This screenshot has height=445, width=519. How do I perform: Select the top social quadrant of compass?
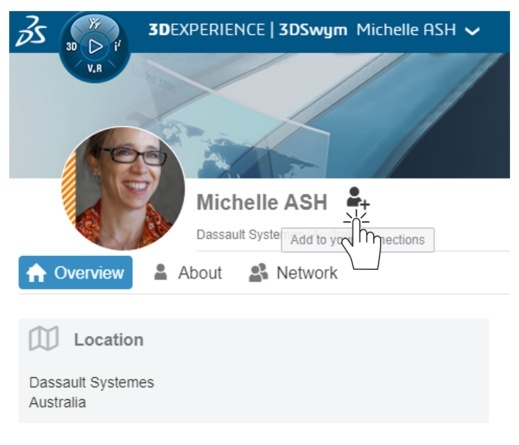95,24
